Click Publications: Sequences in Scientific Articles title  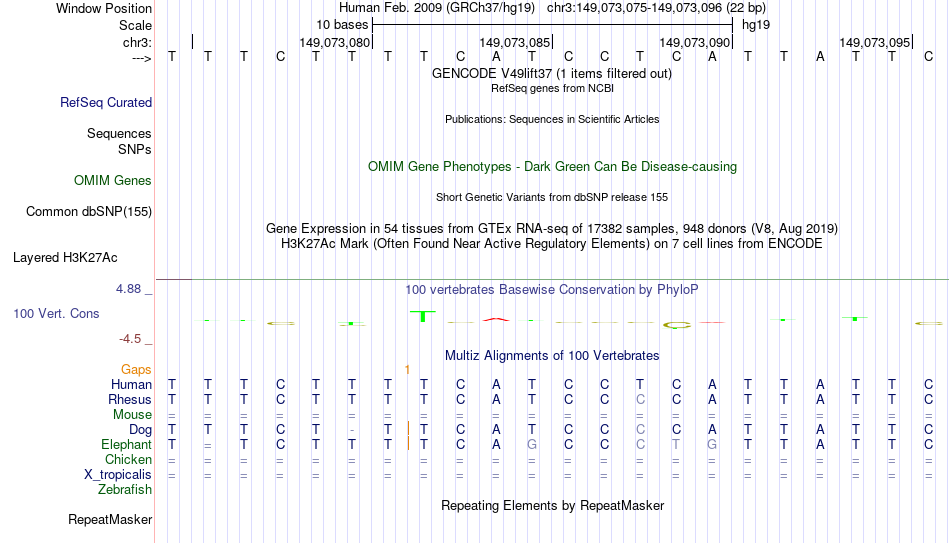click(x=552, y=119)
